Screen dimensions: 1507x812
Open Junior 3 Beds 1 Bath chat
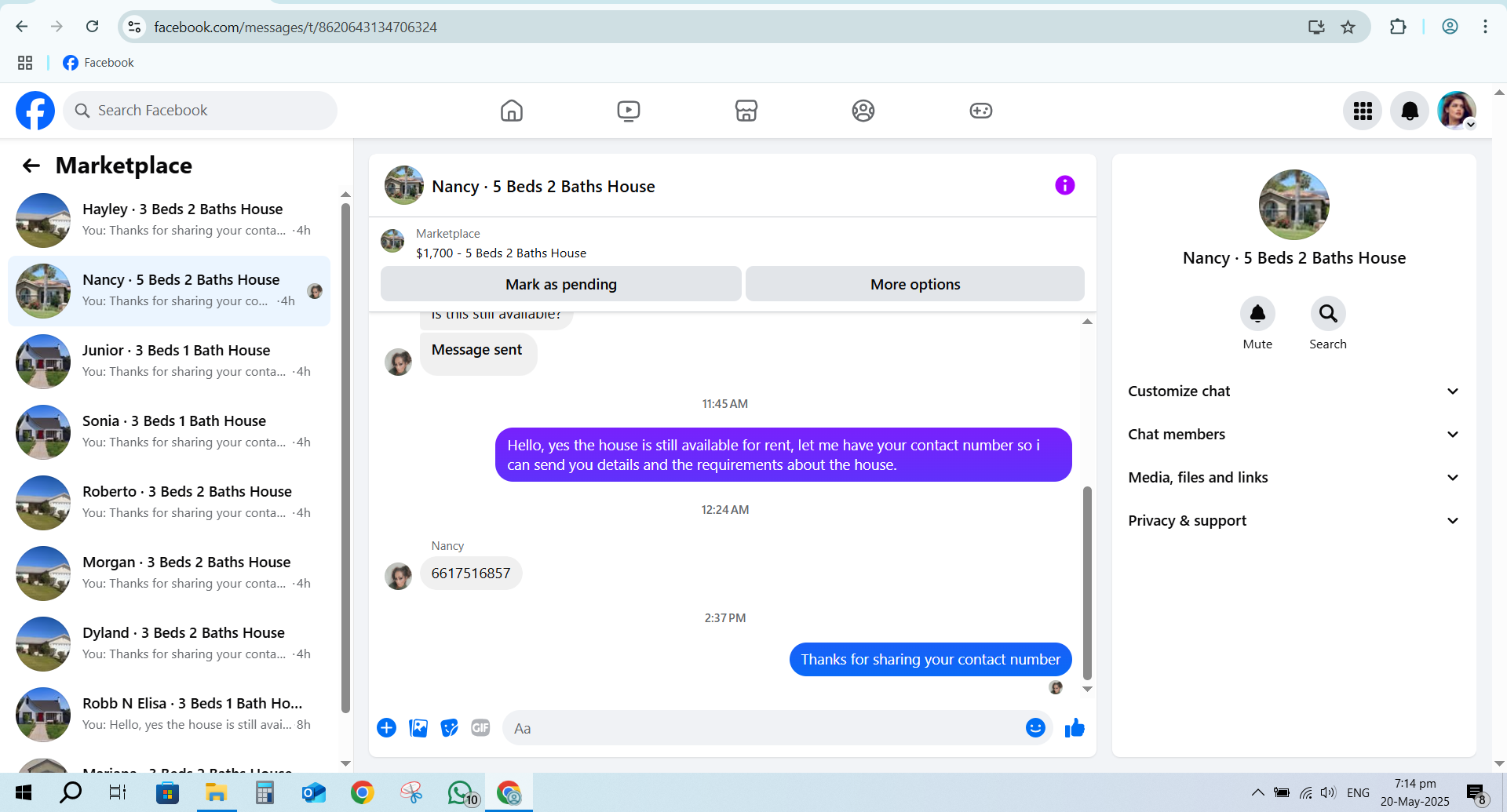(169, 362)
